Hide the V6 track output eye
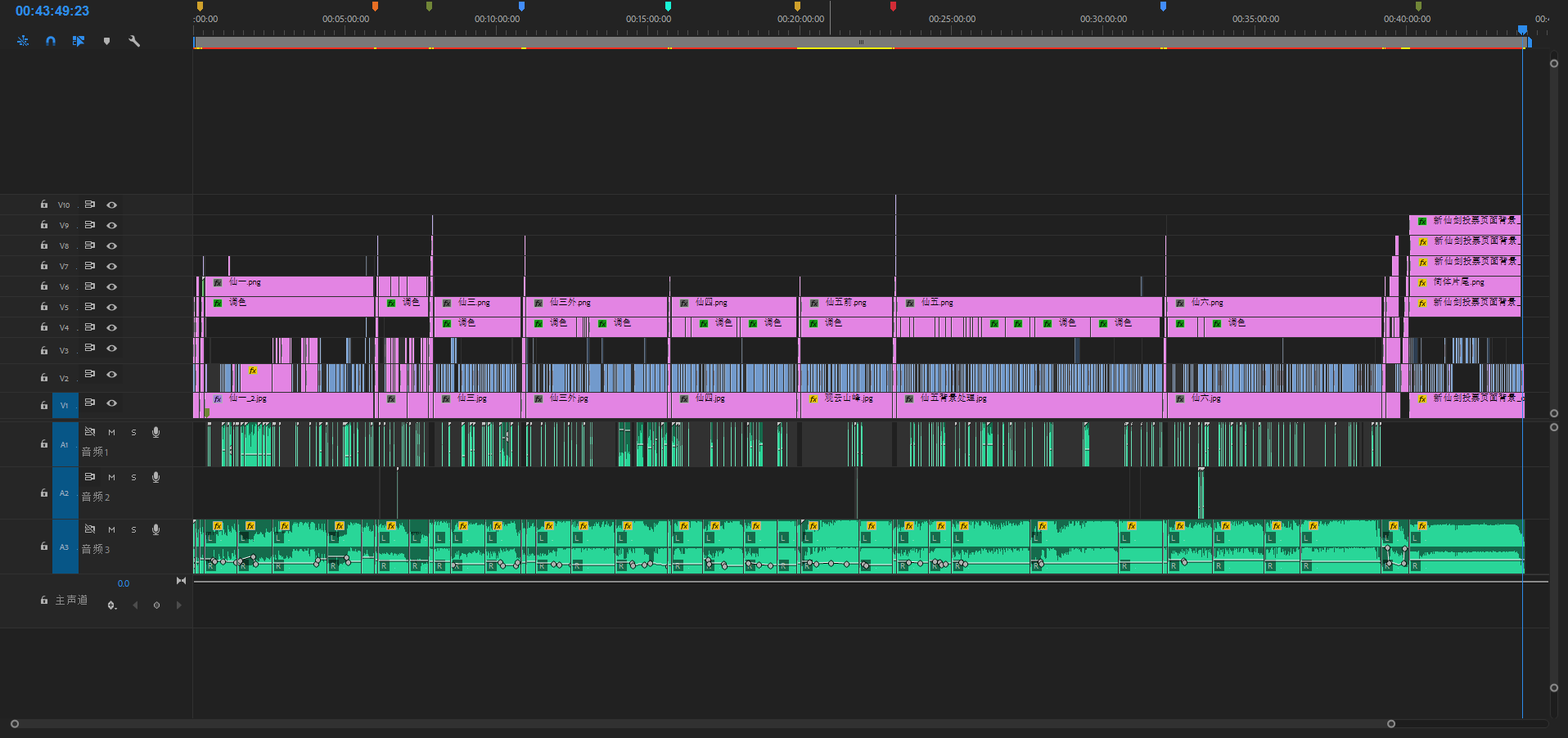Viewport: 1568px width, 738px height. point(112,286)
